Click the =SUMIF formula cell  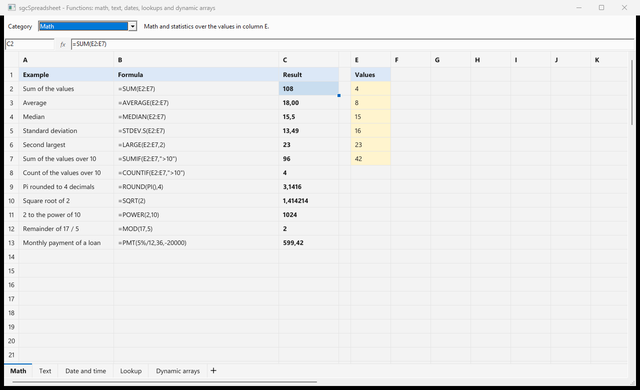(x=196, y=159)
